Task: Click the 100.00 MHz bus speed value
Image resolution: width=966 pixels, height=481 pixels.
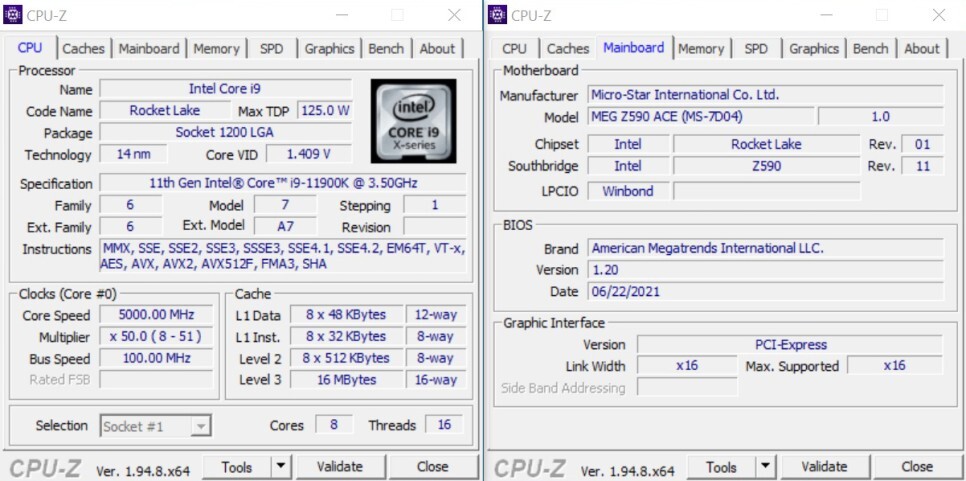Action: [x=156, y=358]
